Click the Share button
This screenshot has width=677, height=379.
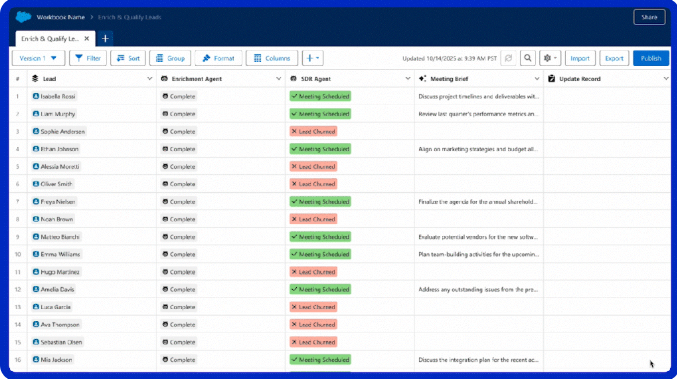(x=649, y=17)
